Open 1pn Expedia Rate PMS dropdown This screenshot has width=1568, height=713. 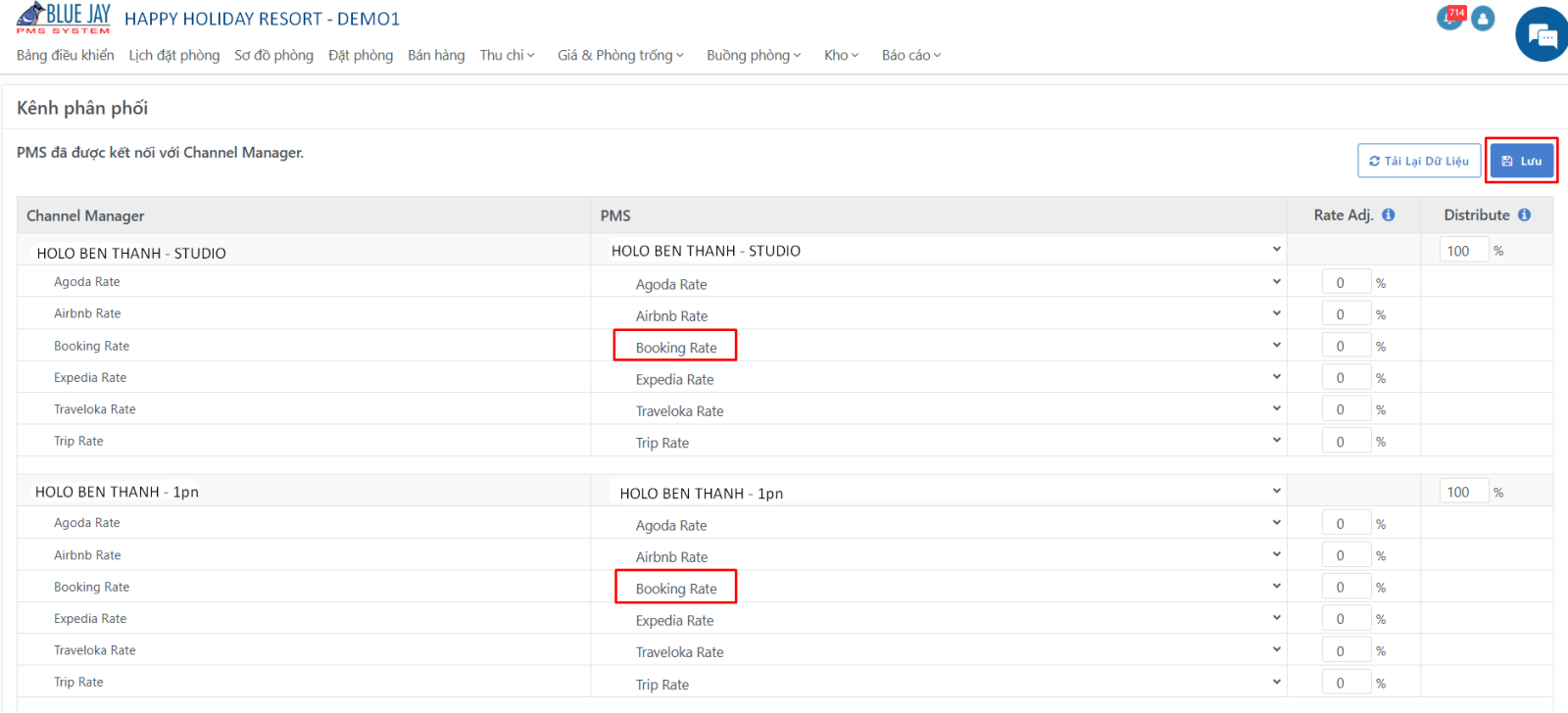(x=946, y=619)
